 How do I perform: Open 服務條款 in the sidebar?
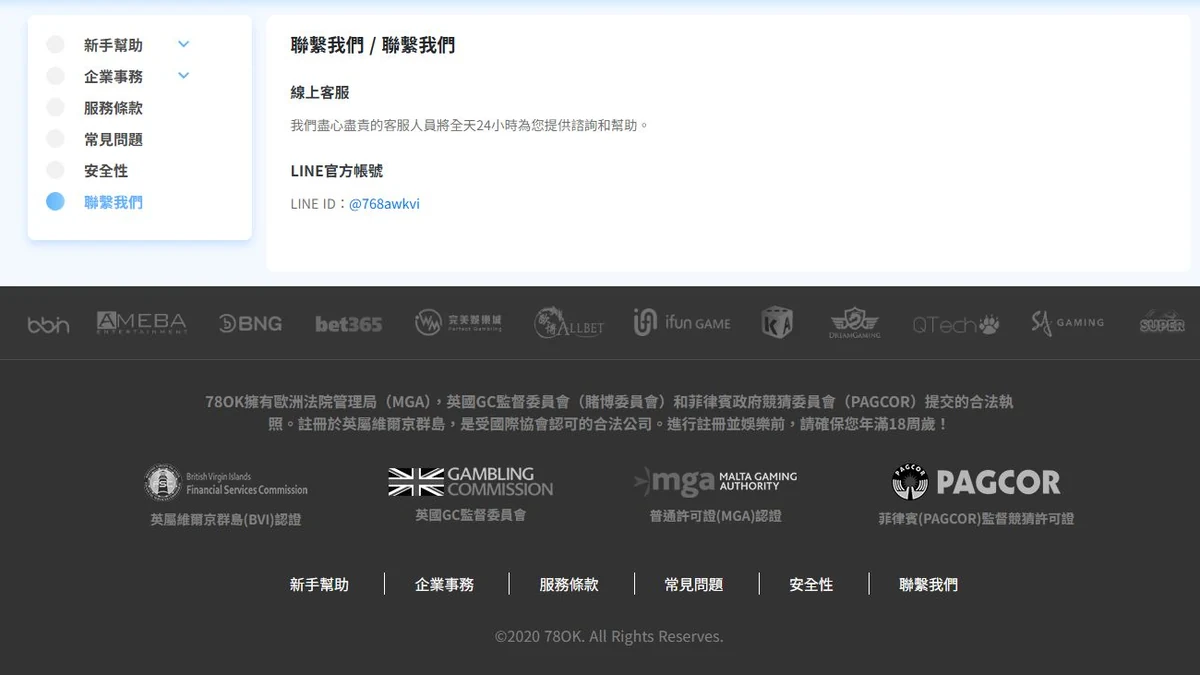pyautogui.click(x=113, y=108)
